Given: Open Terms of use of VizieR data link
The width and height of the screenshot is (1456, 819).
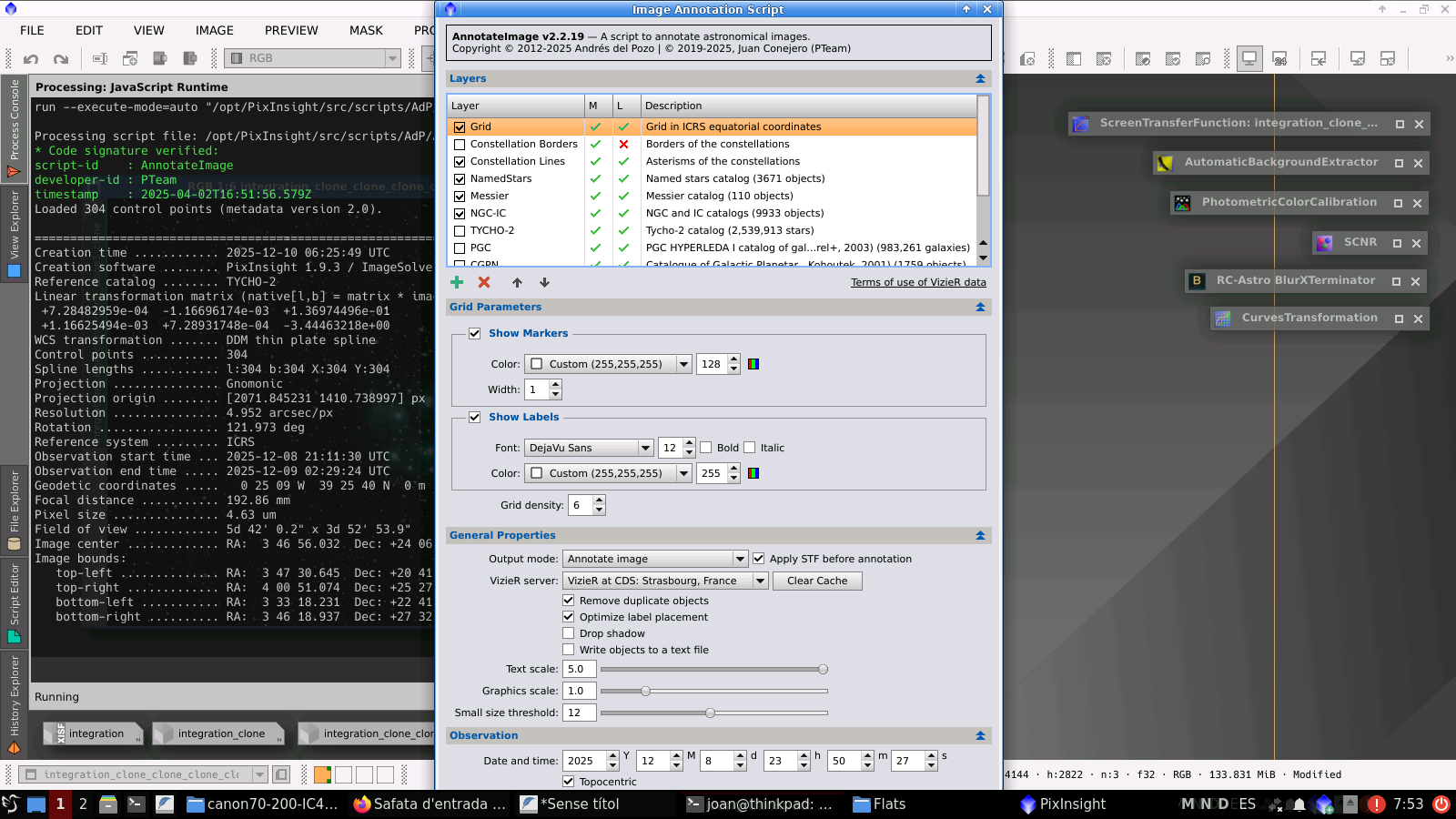Looking at the screenshot, I should (x=918, y=282).
